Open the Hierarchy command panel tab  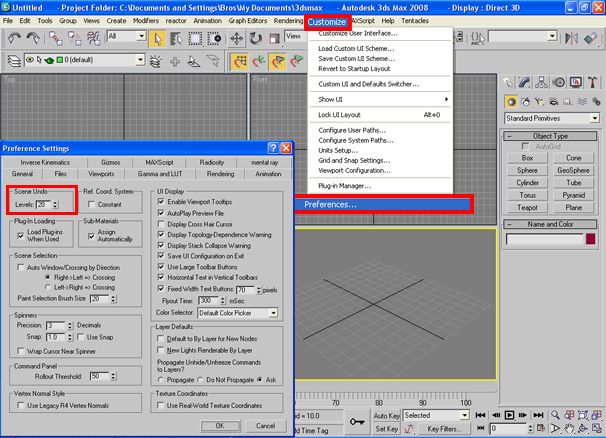(x=541, y=82)
